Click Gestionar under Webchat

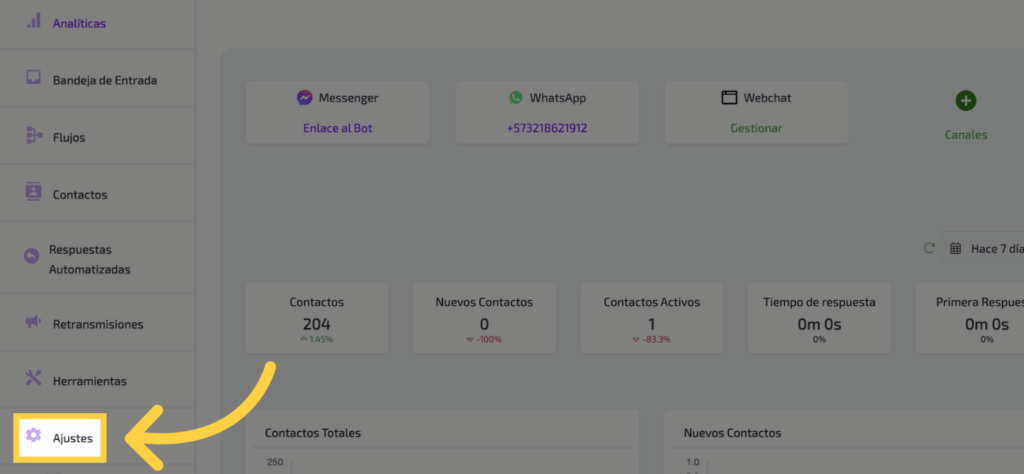756,128
